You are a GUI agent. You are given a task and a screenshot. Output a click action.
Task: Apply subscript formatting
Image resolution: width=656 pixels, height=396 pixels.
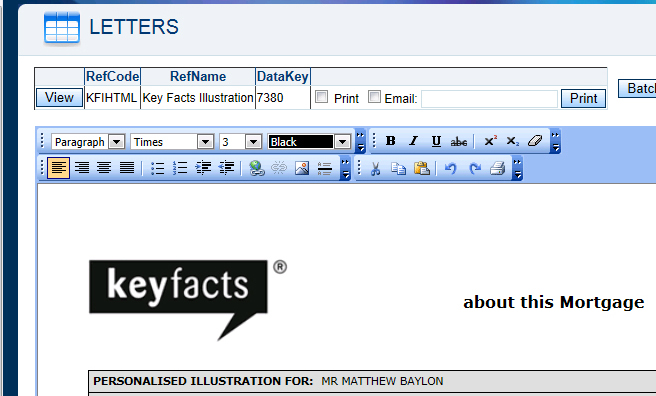[512, 141]
